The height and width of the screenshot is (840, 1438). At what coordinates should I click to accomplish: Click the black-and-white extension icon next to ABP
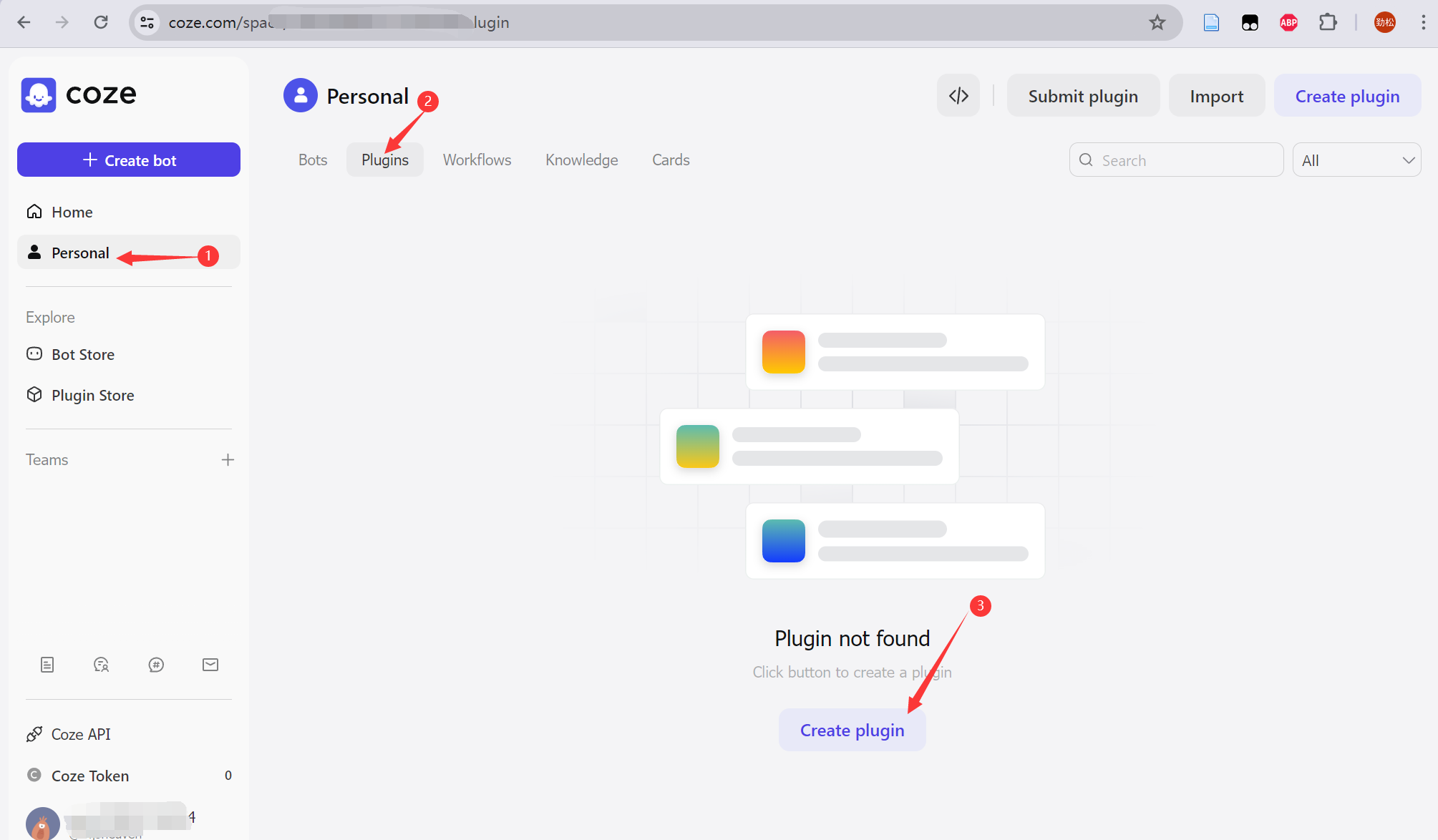(x=1250, y=23)
